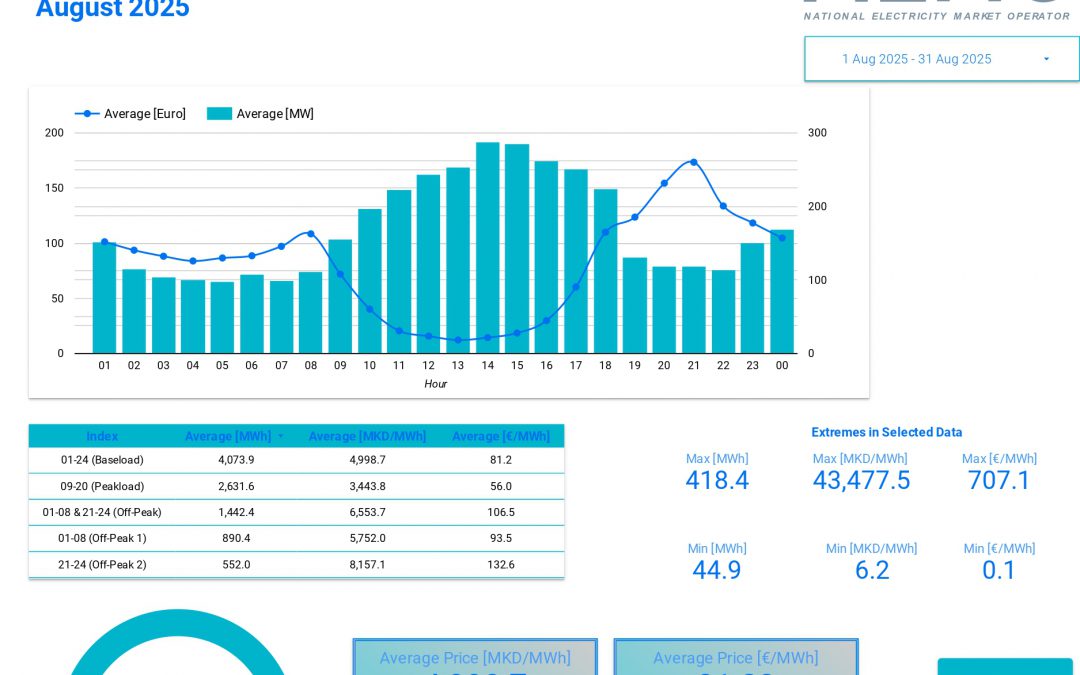Hide the Average [Euro] series via its legend dot
The width and height of the screenshot is (1080, 675).
click(x=85, y=113)
